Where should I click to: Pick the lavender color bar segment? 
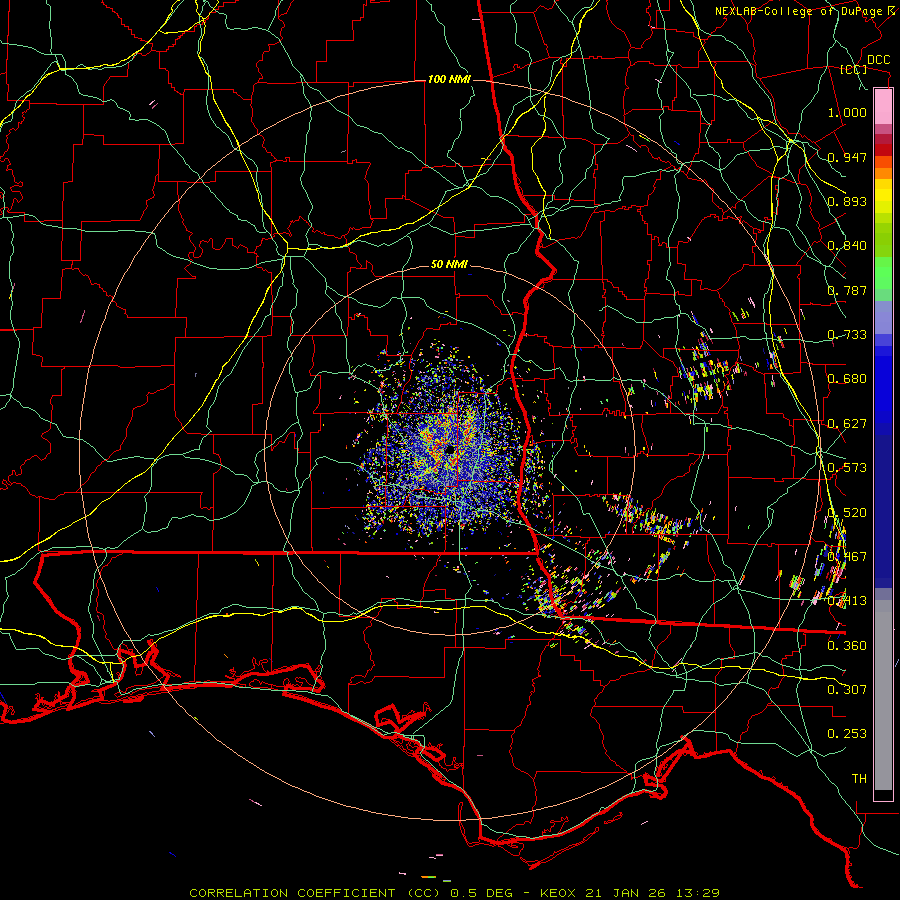[x=883, y=317]
